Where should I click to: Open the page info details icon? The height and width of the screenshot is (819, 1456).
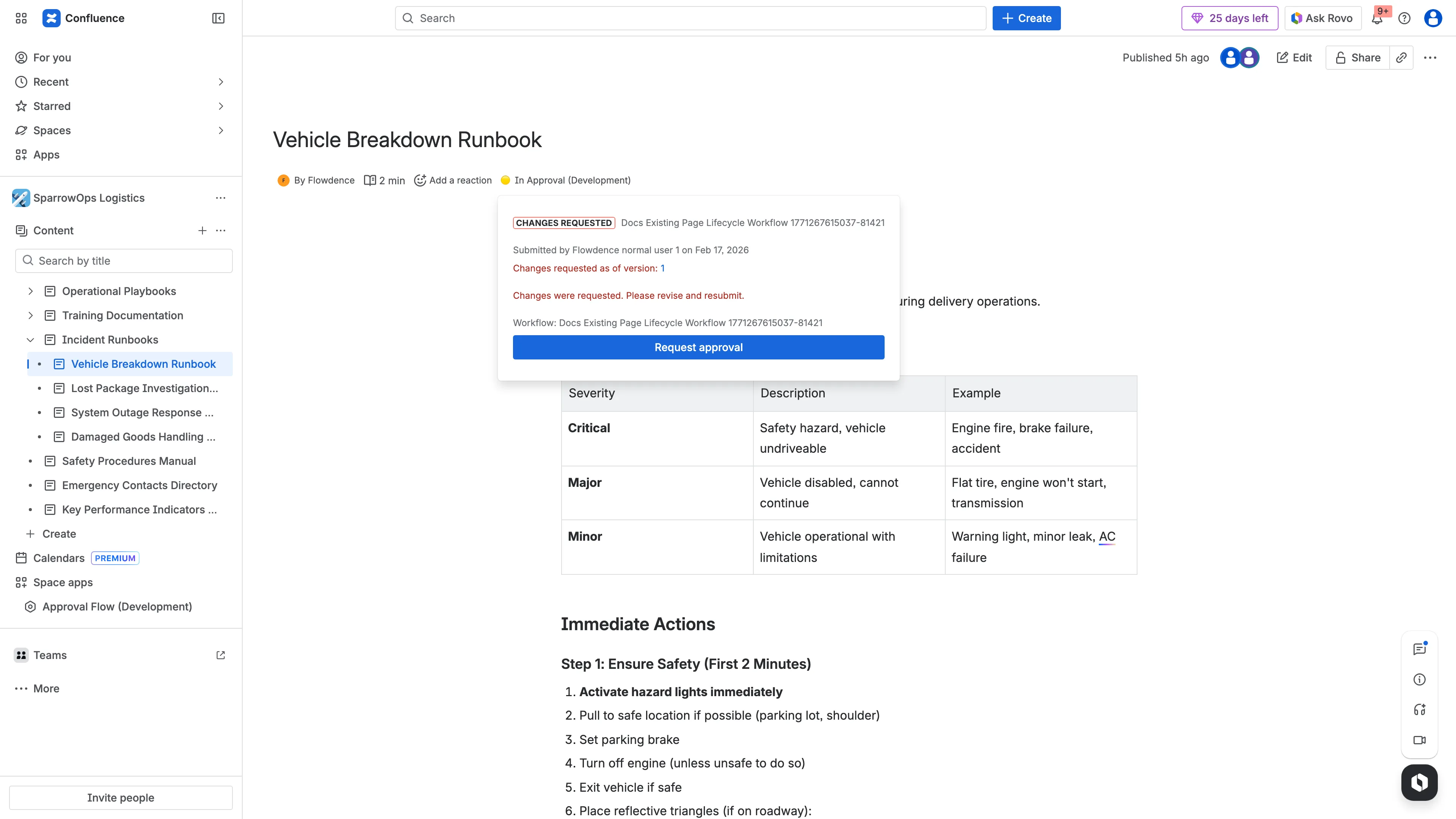[x=1419, y=679]
